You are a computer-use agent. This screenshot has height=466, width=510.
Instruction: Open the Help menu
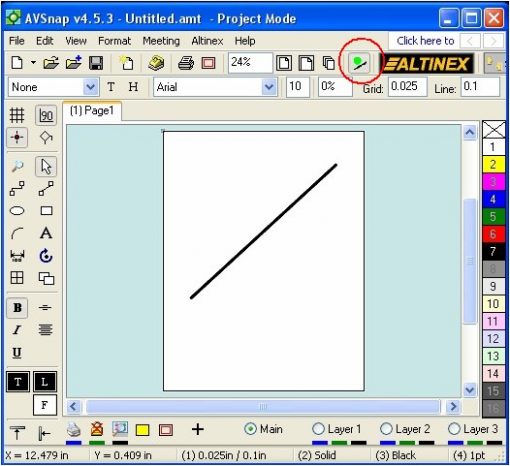245,41
